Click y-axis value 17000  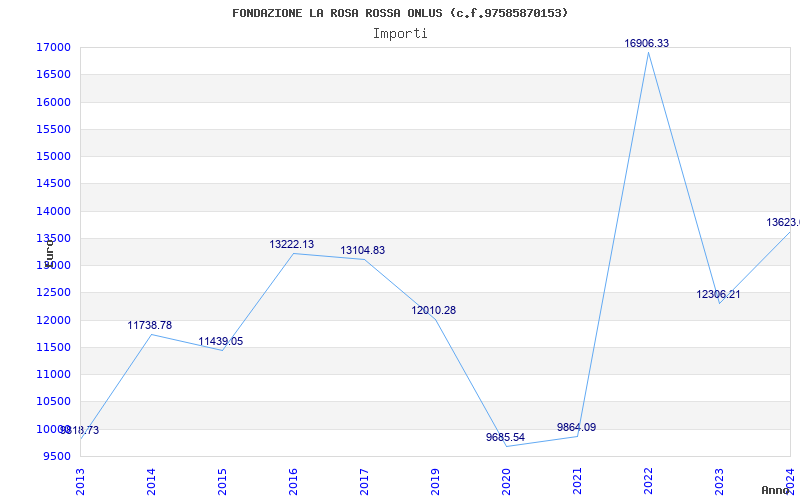click(53, 47)
